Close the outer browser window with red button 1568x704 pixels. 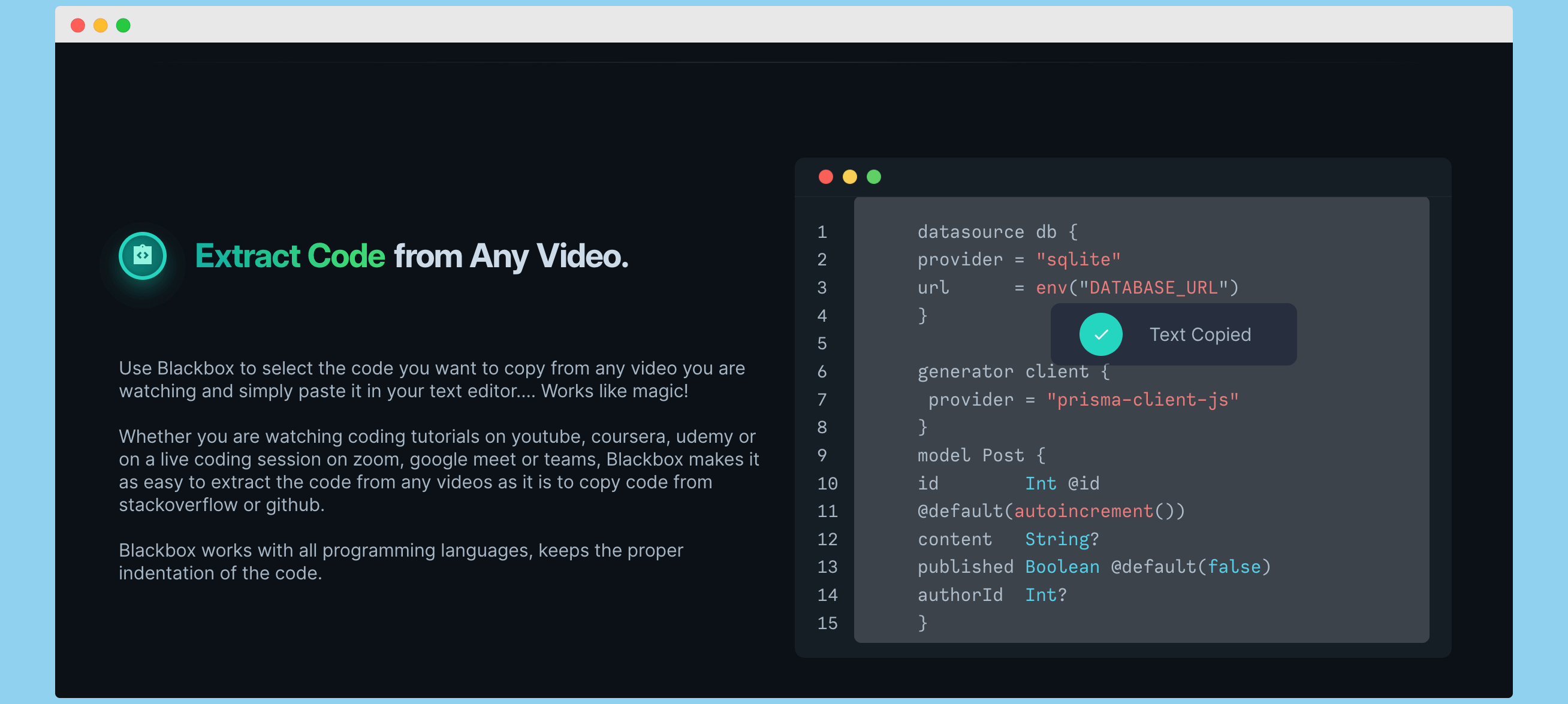(77, 25)
